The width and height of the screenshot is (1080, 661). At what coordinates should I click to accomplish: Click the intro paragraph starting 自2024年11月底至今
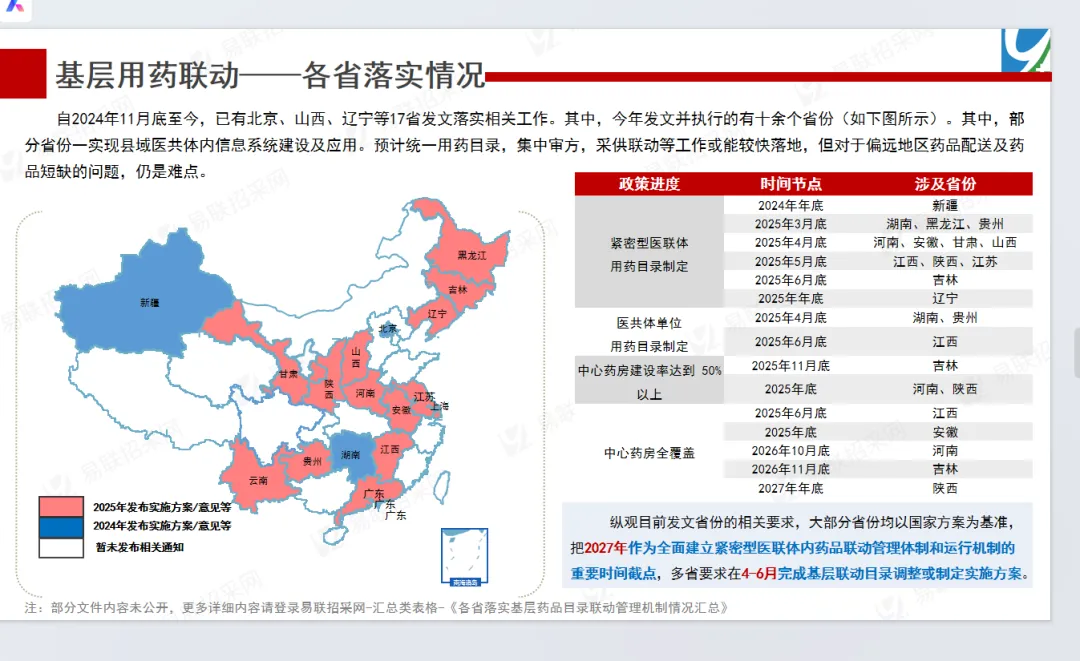pos(525,145)
